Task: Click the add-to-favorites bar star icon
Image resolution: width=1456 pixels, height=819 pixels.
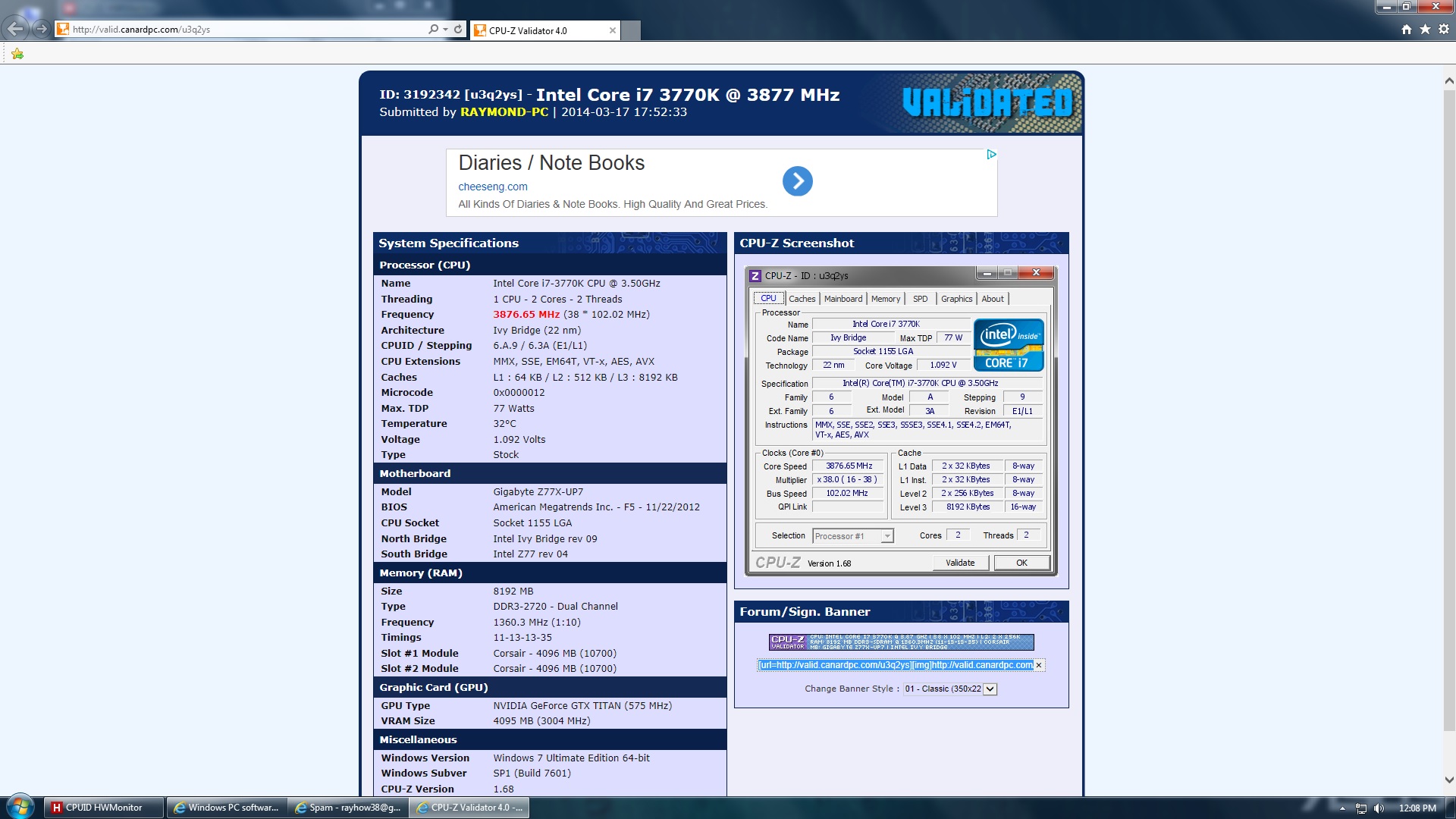Action: pos(17,54)
